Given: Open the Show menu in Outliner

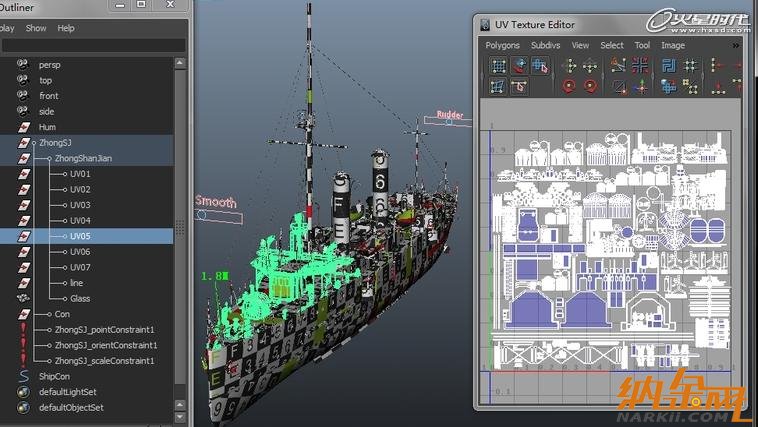Looking at the screenshot, I should 36,28.
